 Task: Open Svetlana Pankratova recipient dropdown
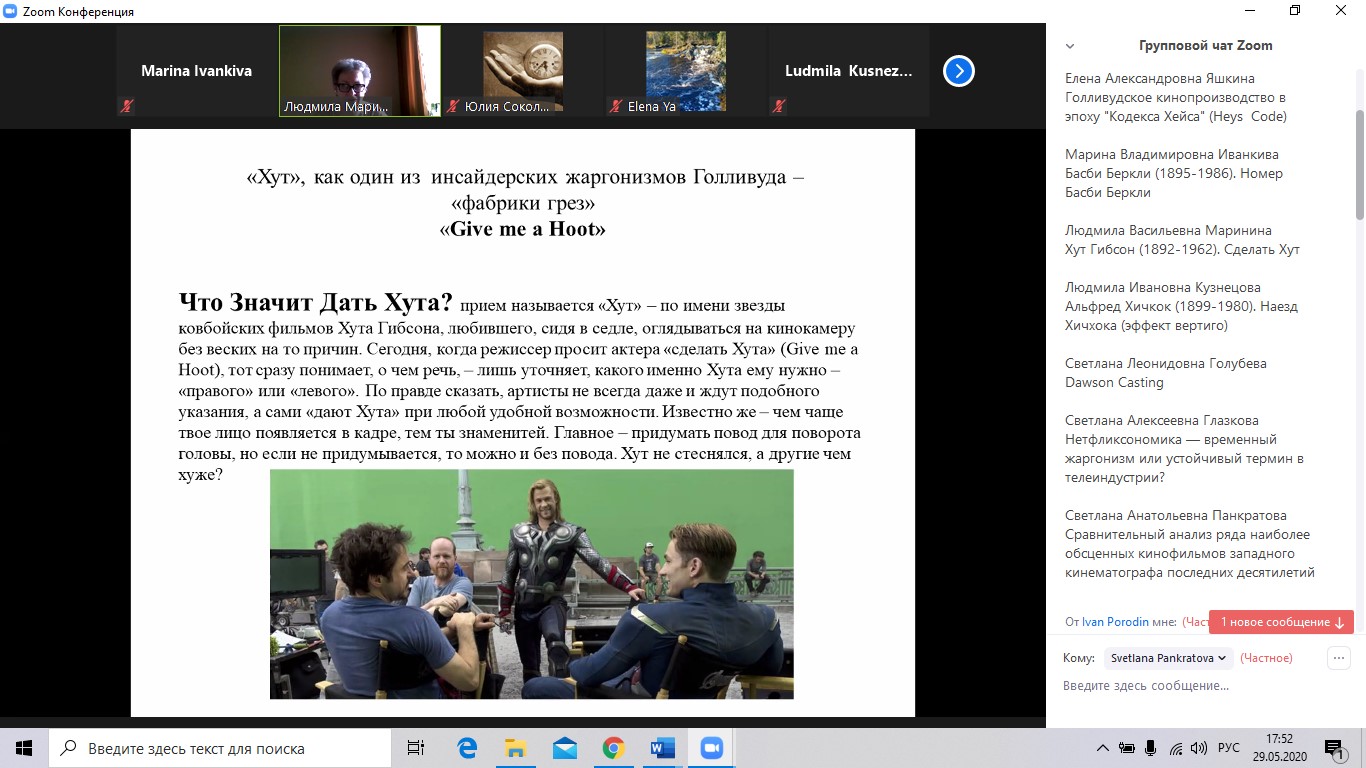click(1169, 658)
